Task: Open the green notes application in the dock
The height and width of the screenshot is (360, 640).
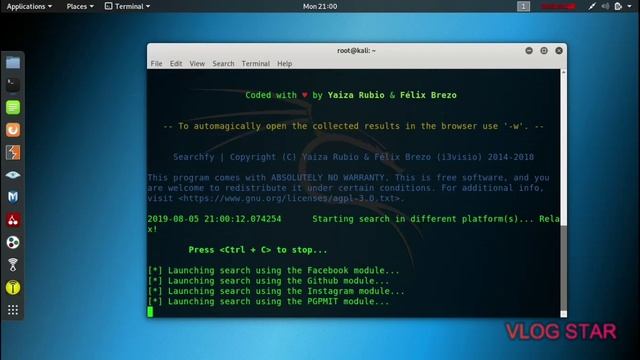Action: click(x=13, y=107)
